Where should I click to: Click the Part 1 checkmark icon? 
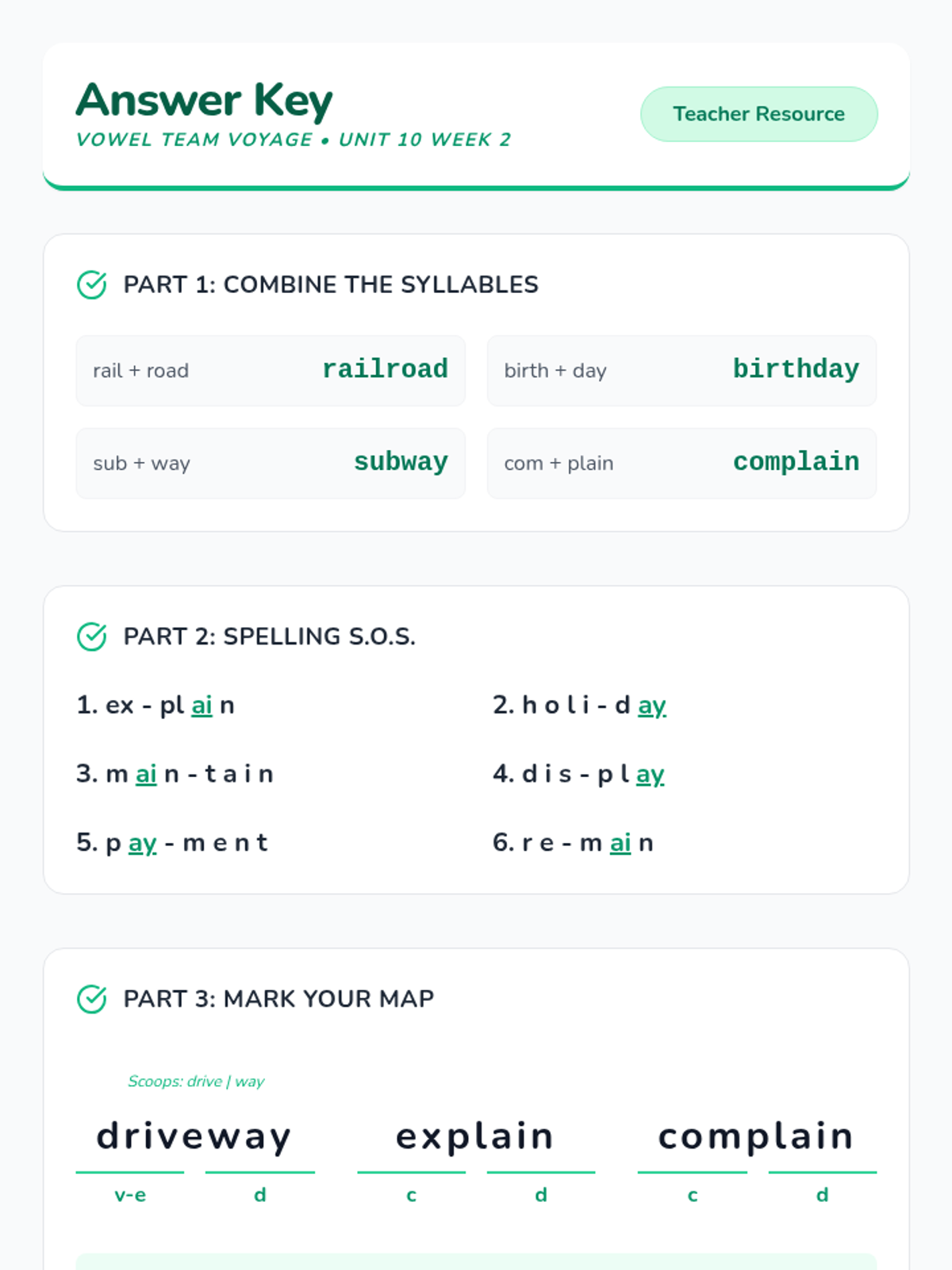[x=92, y=284]
